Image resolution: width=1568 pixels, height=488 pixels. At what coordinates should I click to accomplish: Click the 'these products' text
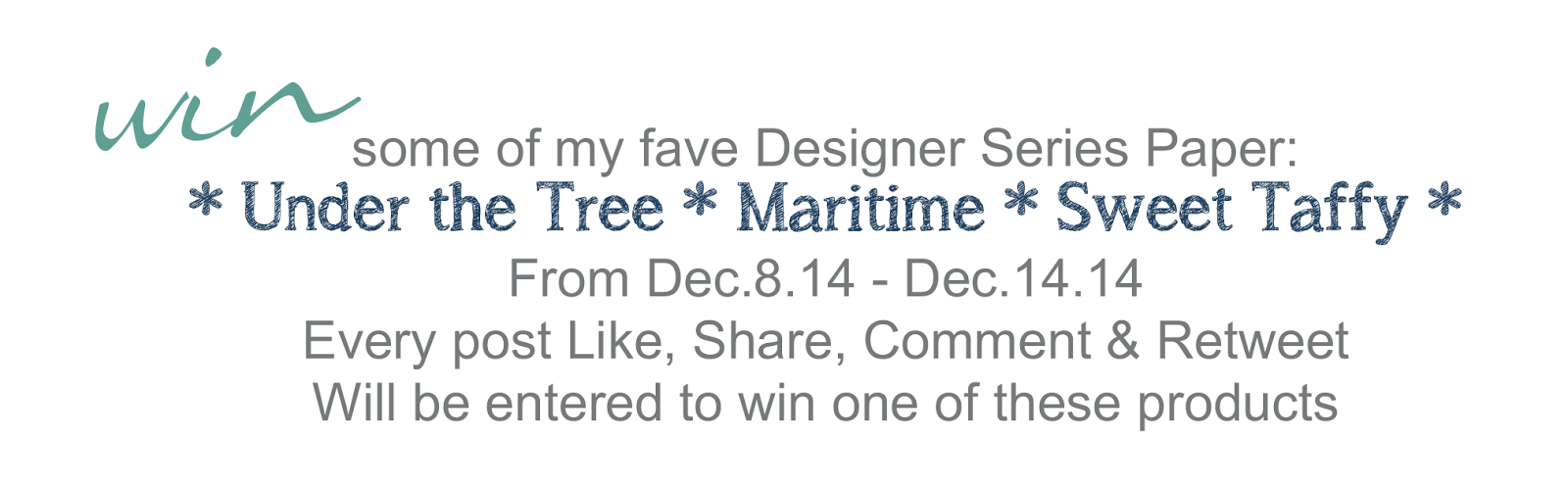click(1166, 404)
